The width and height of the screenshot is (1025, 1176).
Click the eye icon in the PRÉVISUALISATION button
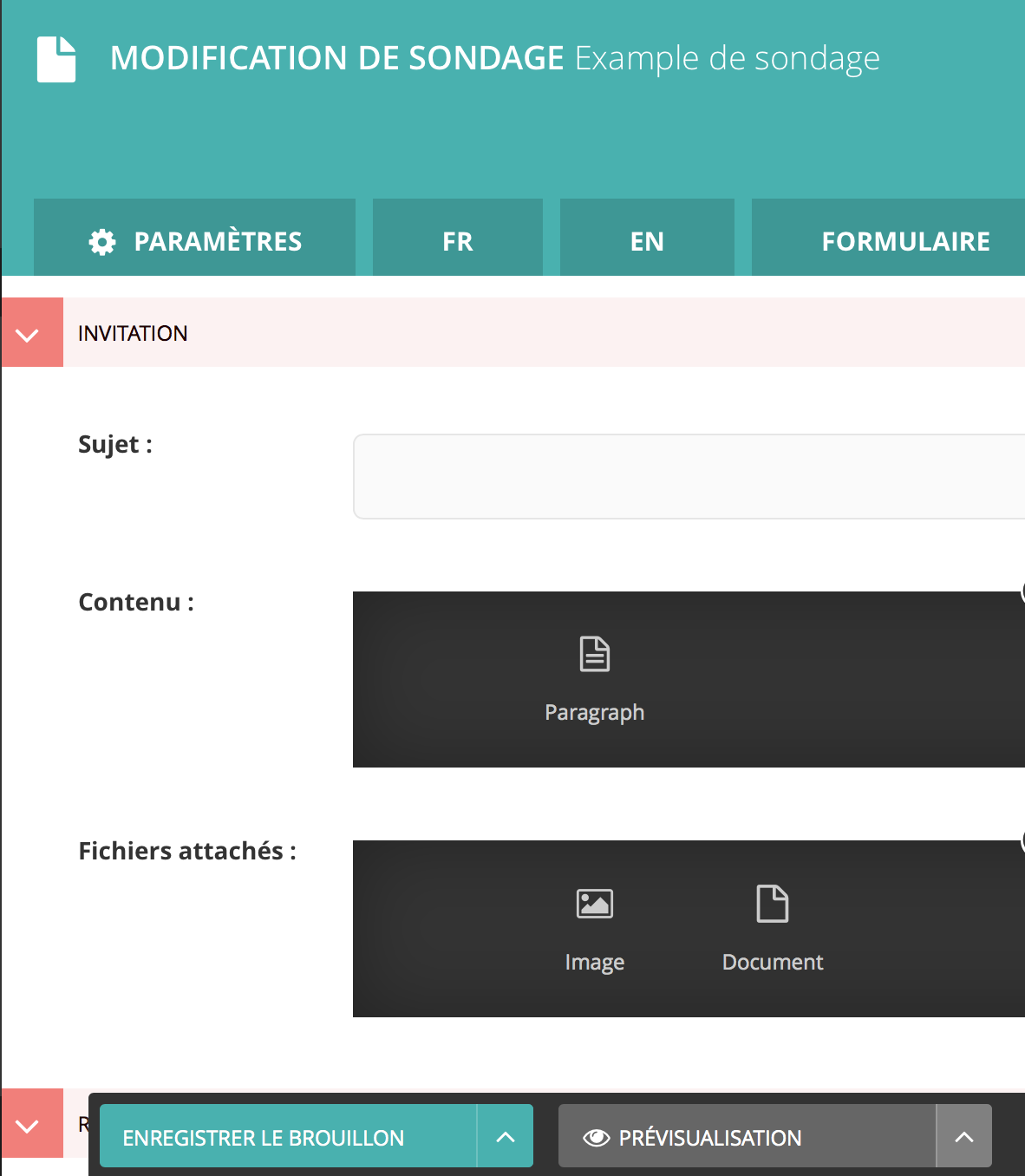pos(597,1138)
